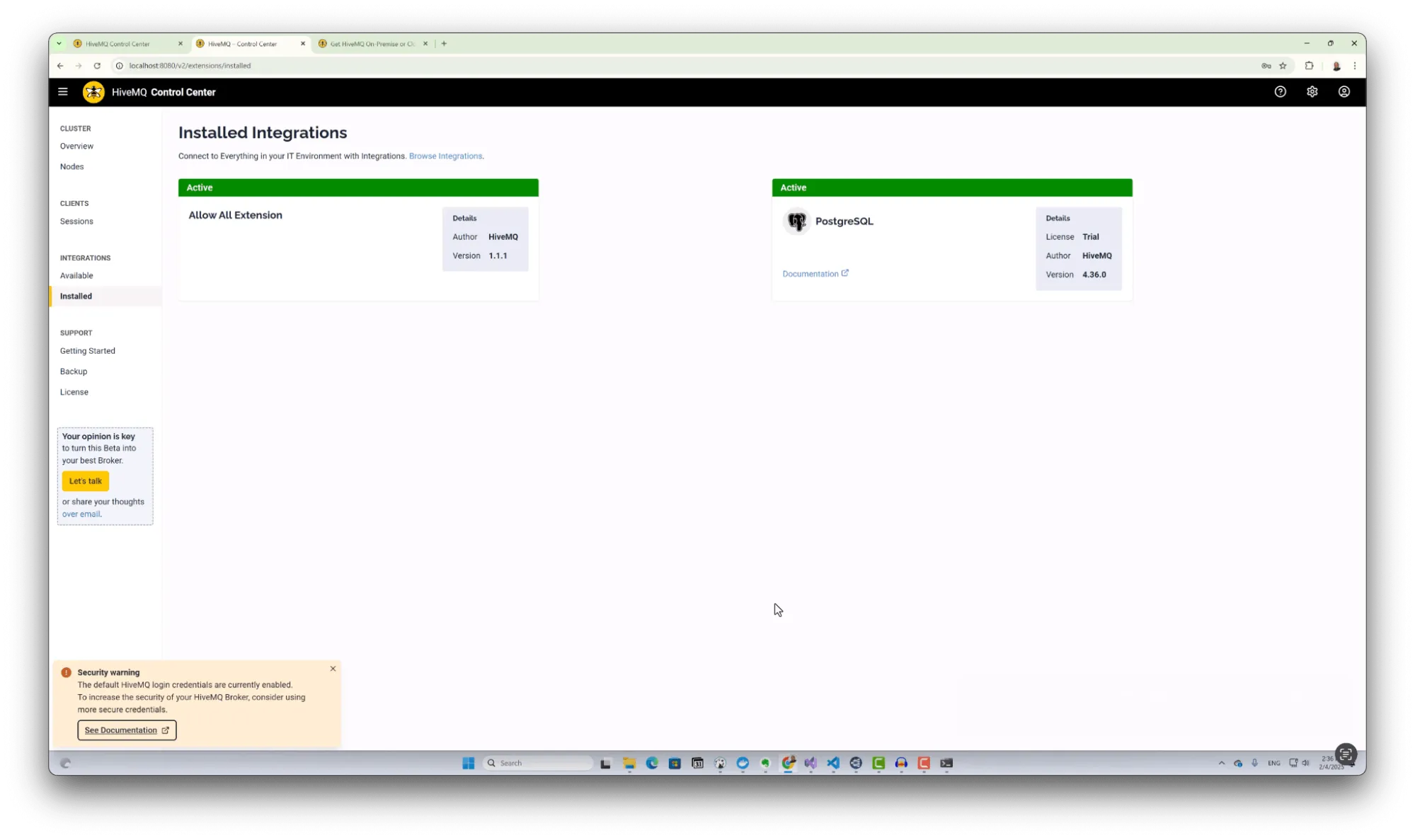
Task: Open the user account icon
Action: [x=1344, y=92]
